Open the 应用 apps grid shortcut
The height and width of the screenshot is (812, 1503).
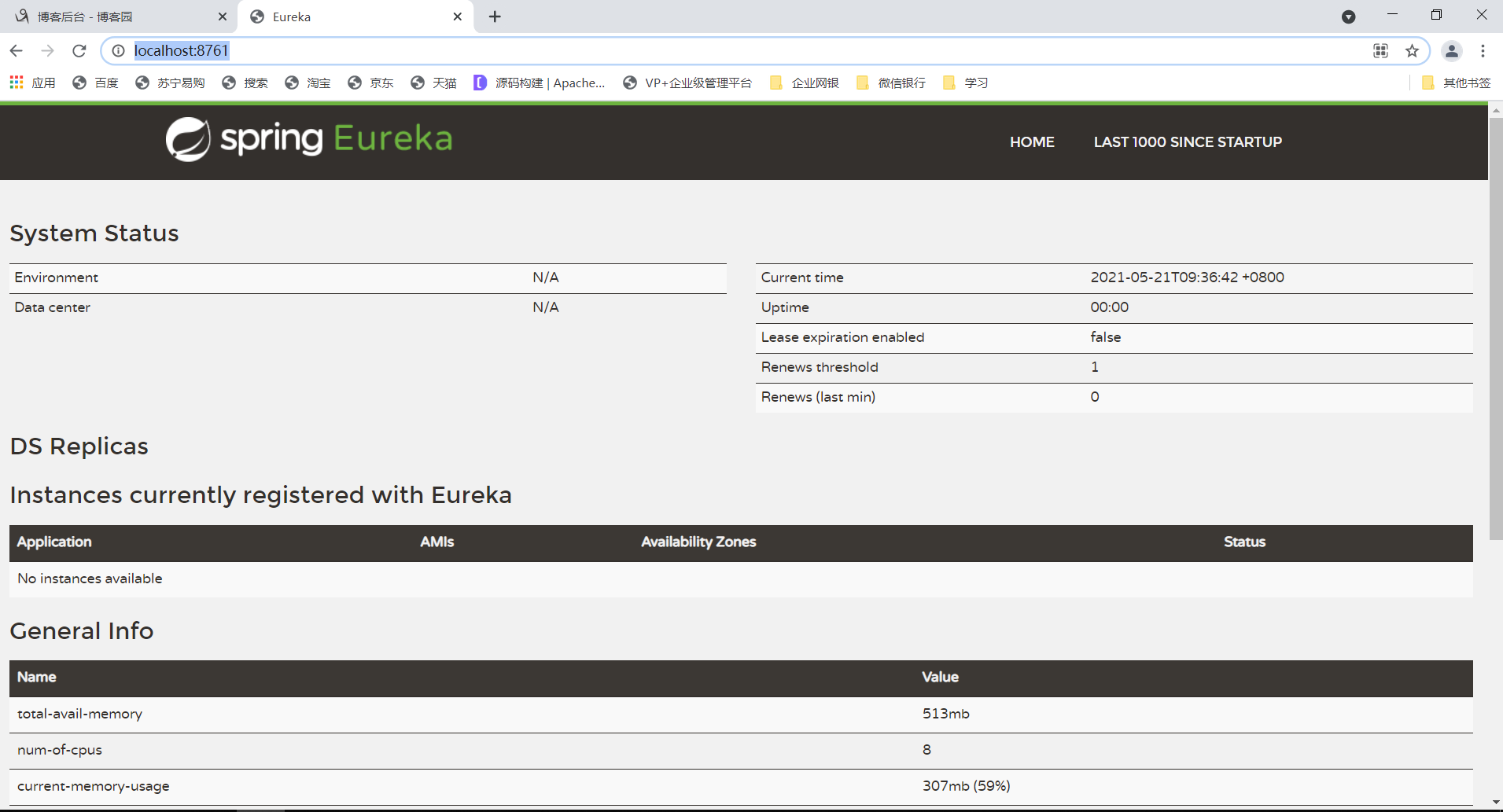(32, 83)
